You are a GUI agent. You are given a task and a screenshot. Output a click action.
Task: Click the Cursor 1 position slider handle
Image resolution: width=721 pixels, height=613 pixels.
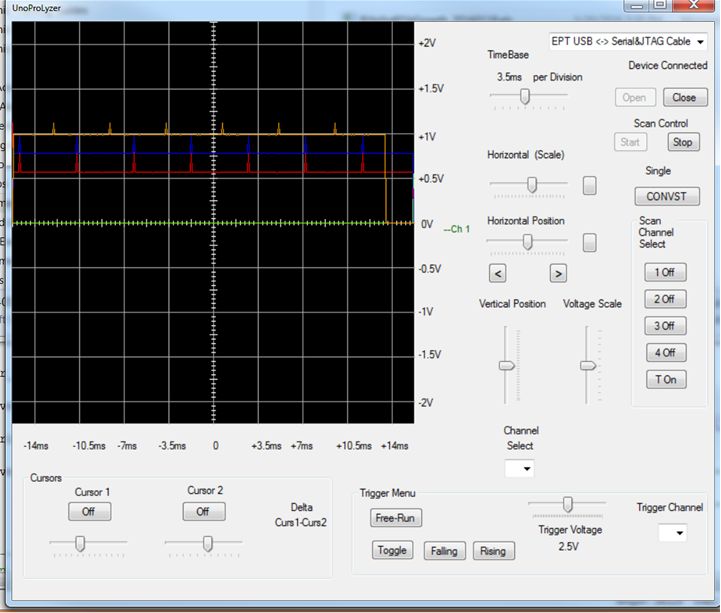click(x=80, y=544)
